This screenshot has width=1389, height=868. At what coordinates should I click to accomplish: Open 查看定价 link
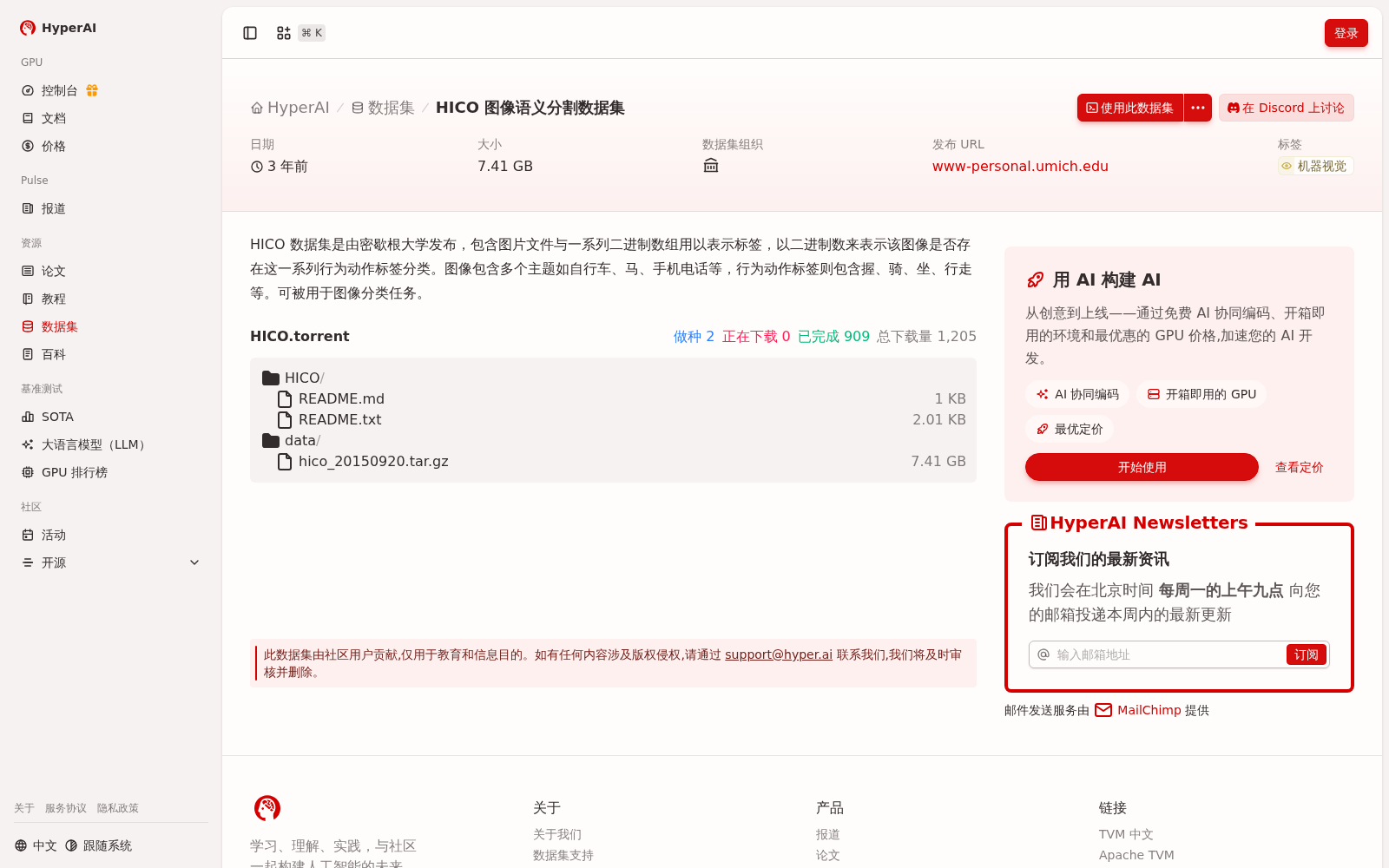[1299, 467]
